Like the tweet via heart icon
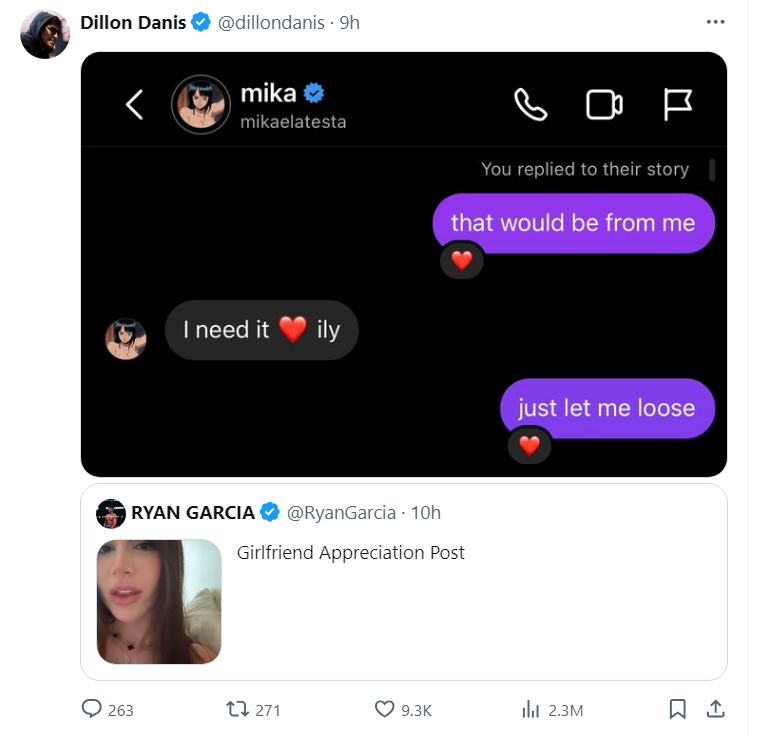 pos(385,709)
